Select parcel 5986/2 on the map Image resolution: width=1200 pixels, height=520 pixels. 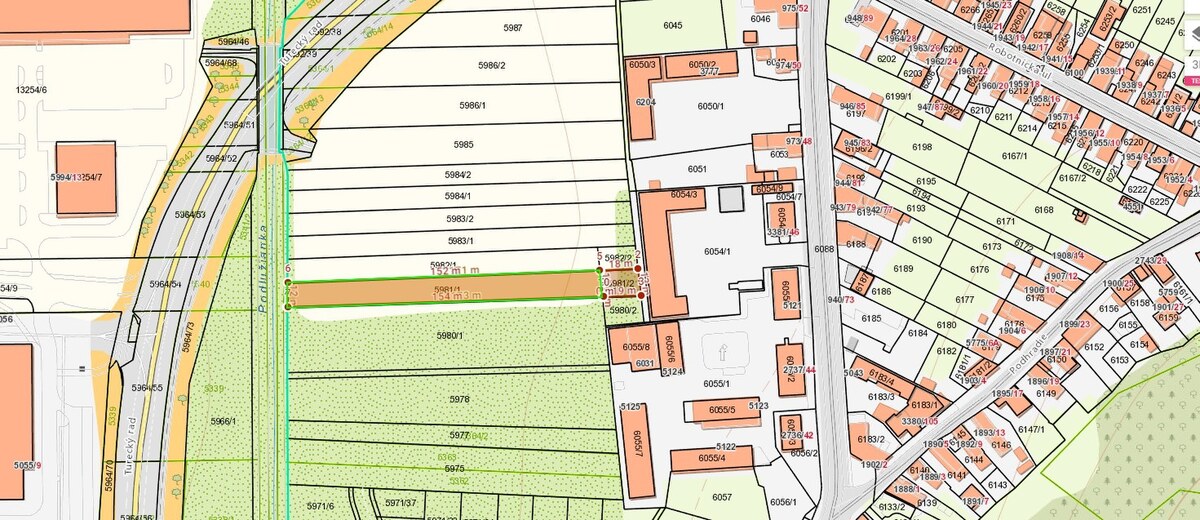click(x=491, y=66)
